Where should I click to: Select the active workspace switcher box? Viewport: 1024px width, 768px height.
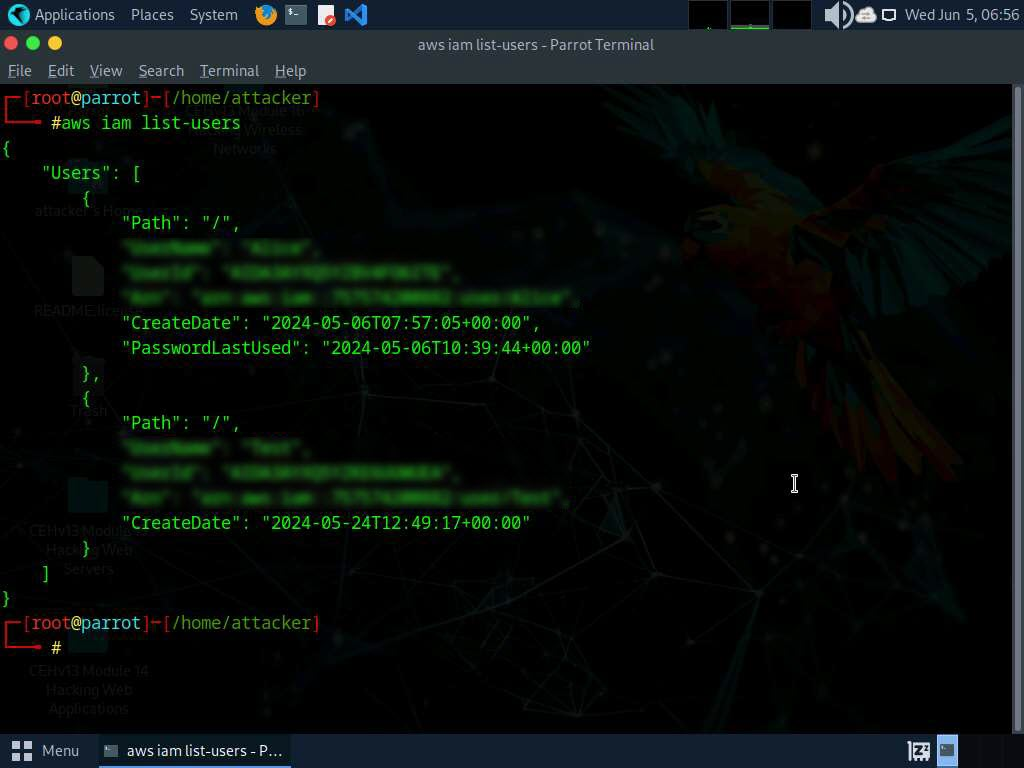pos(947,750)
